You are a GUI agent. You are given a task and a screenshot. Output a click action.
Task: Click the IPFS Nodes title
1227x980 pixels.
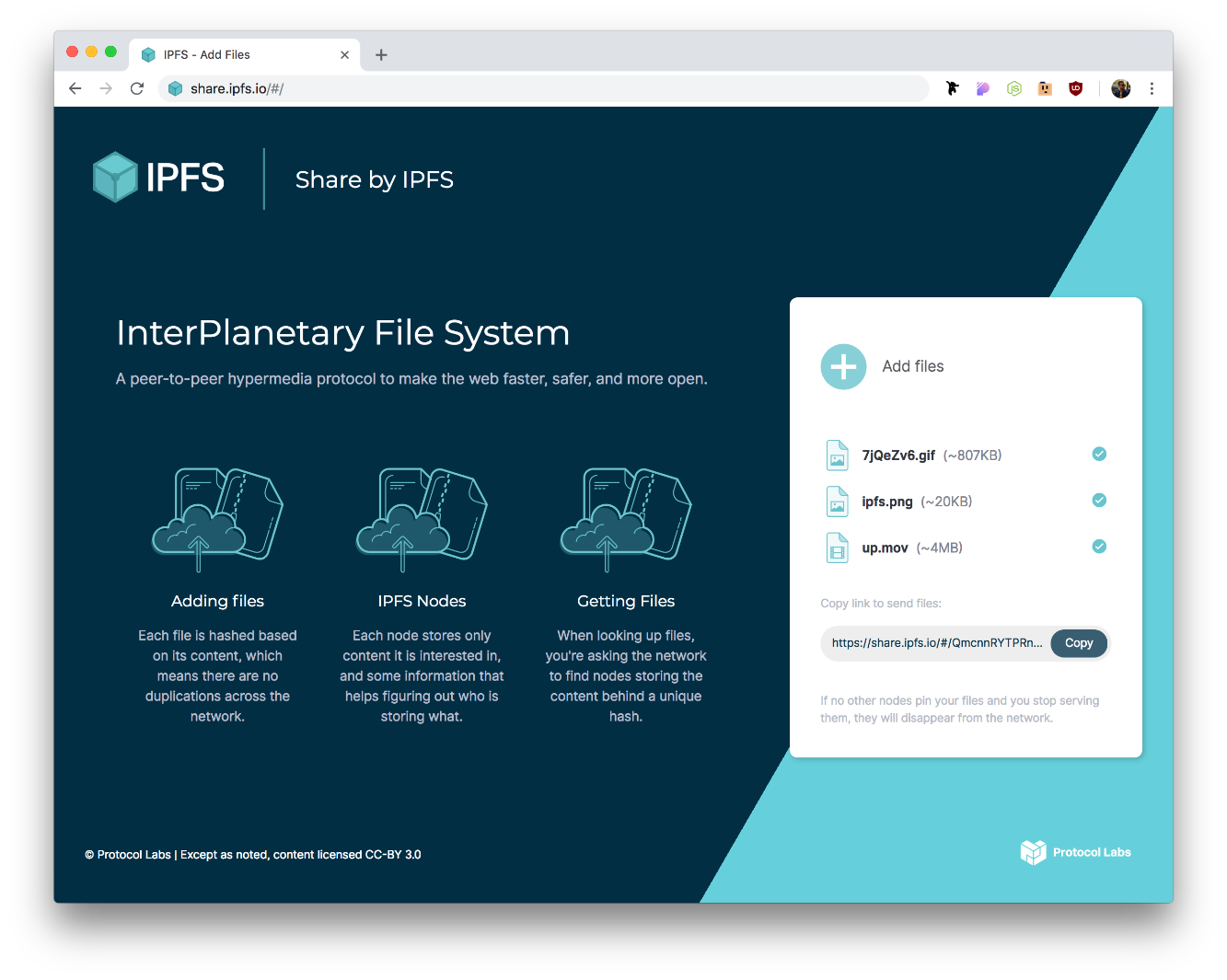tap(422, 601)
